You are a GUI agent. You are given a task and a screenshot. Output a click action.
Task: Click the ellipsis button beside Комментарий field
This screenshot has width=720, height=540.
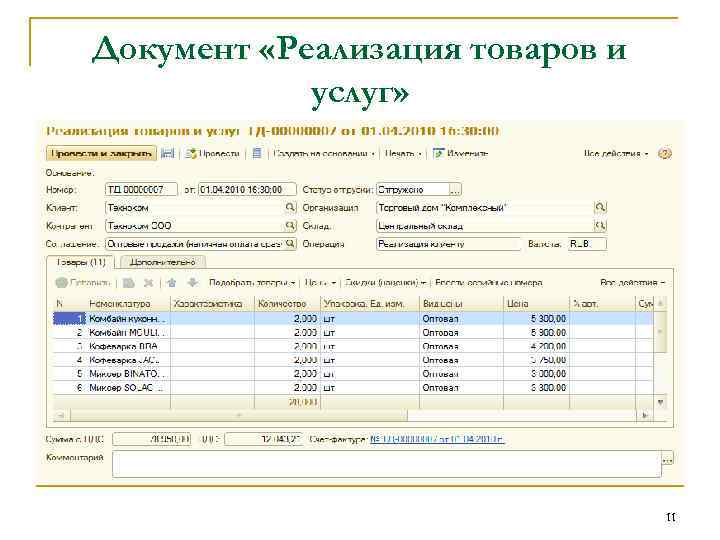coord(667,459)
